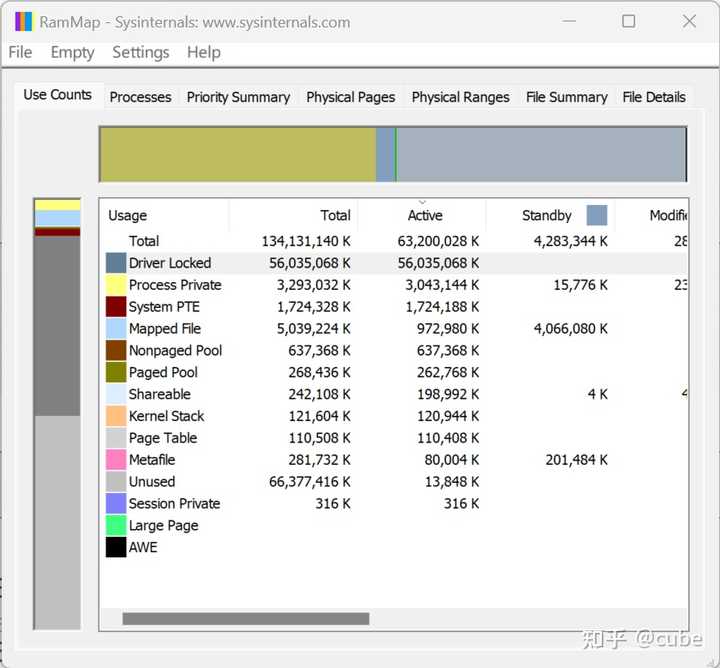Screen dimensions: 720x668
Task: Click the RamMap app icon in title bar
Action: [23, 22]
